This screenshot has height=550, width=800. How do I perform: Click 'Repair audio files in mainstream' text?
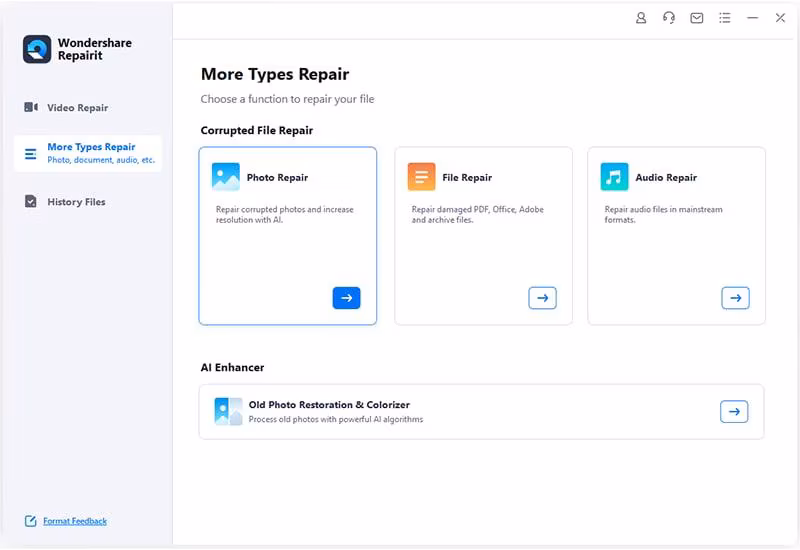click(x=663, y=214)
